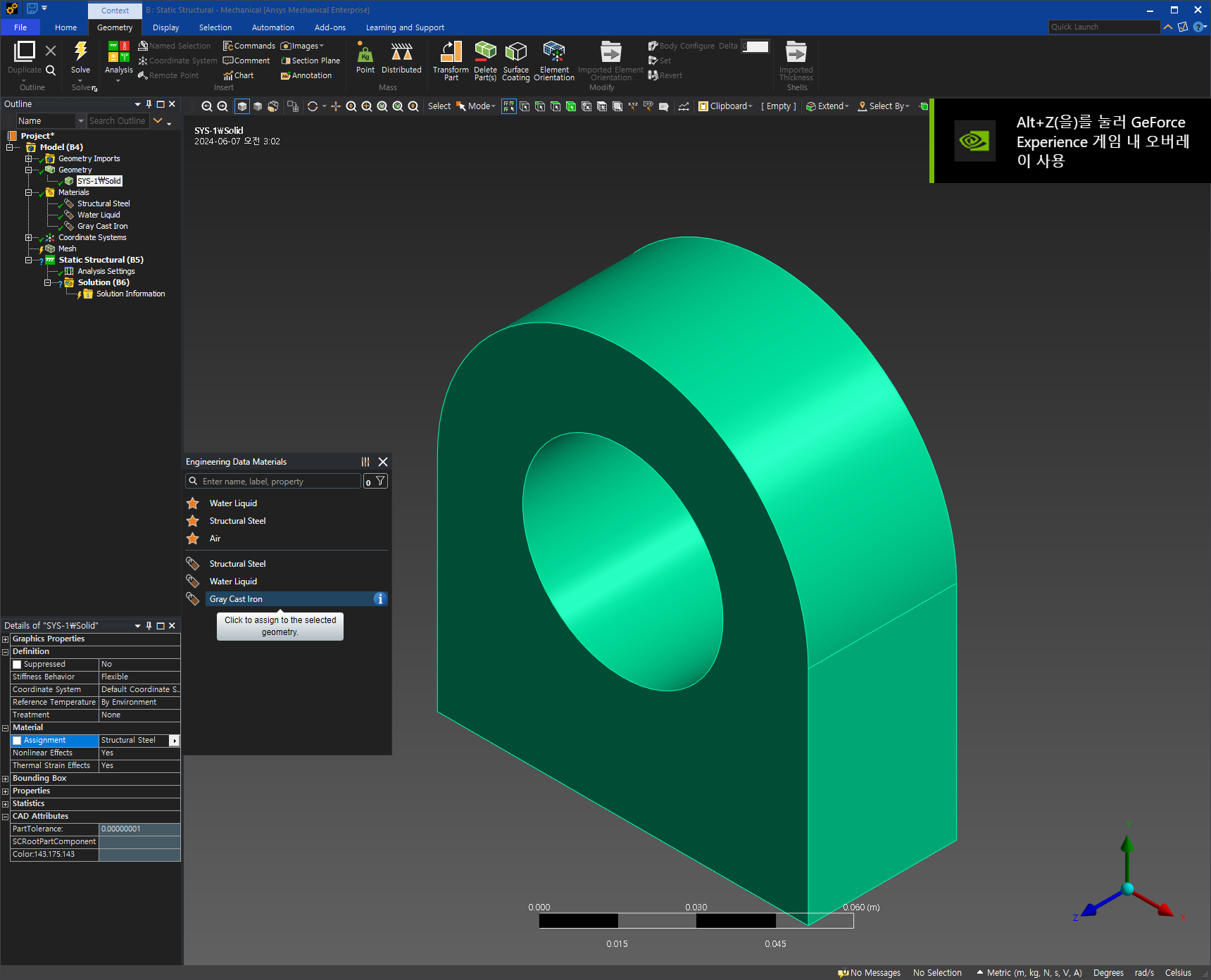
Task: Select the Point mass icon
Action: [x=365, y=52]
